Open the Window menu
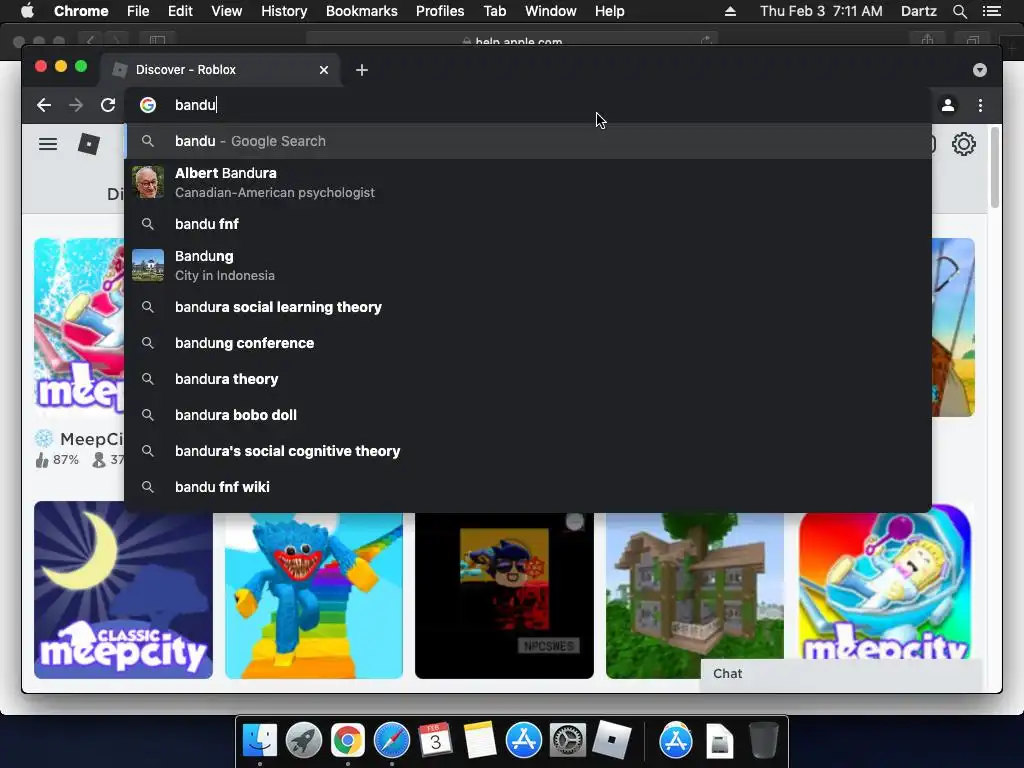The width and height of the screenshot is (1024, 768). coord(551,11)
